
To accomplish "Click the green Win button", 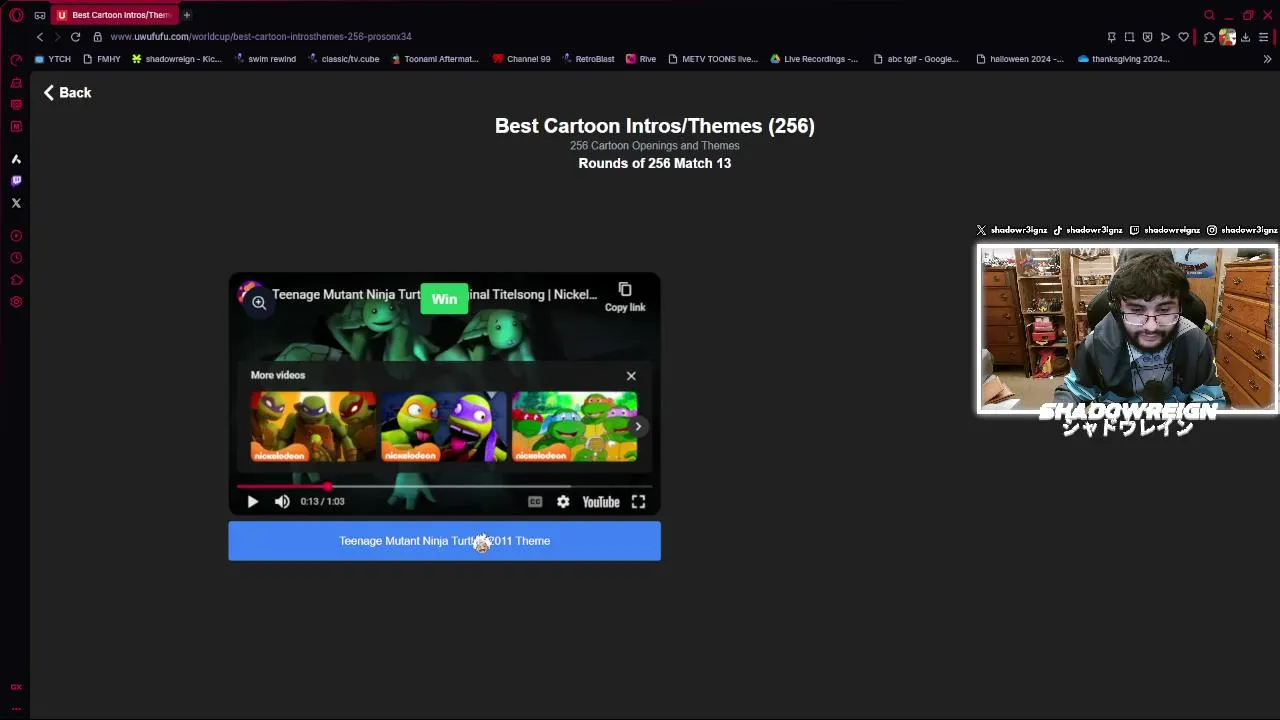I will (x=444, y=299).
